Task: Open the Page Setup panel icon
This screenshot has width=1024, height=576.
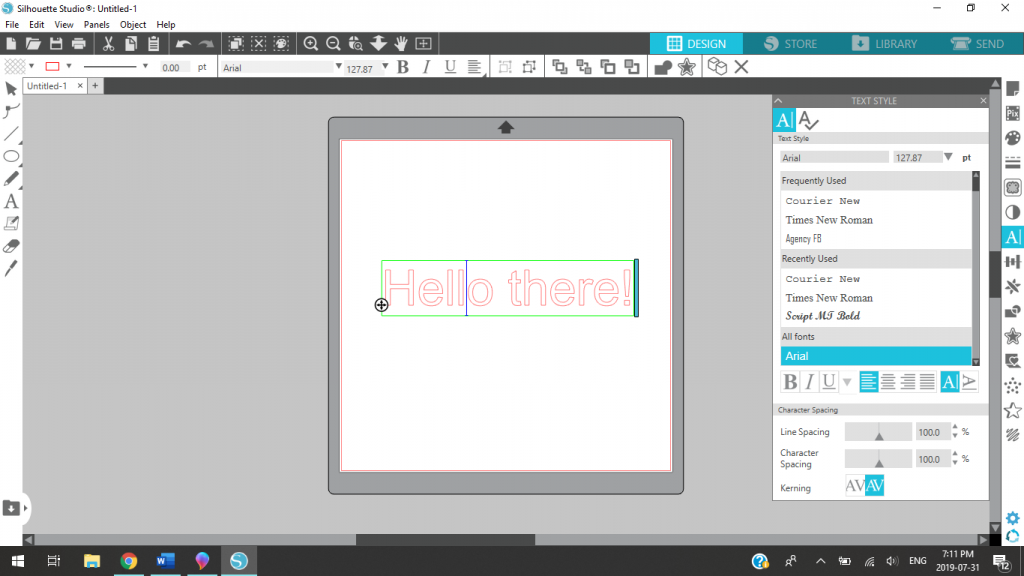Action: pyautogui.click(x=1013, y=89)
